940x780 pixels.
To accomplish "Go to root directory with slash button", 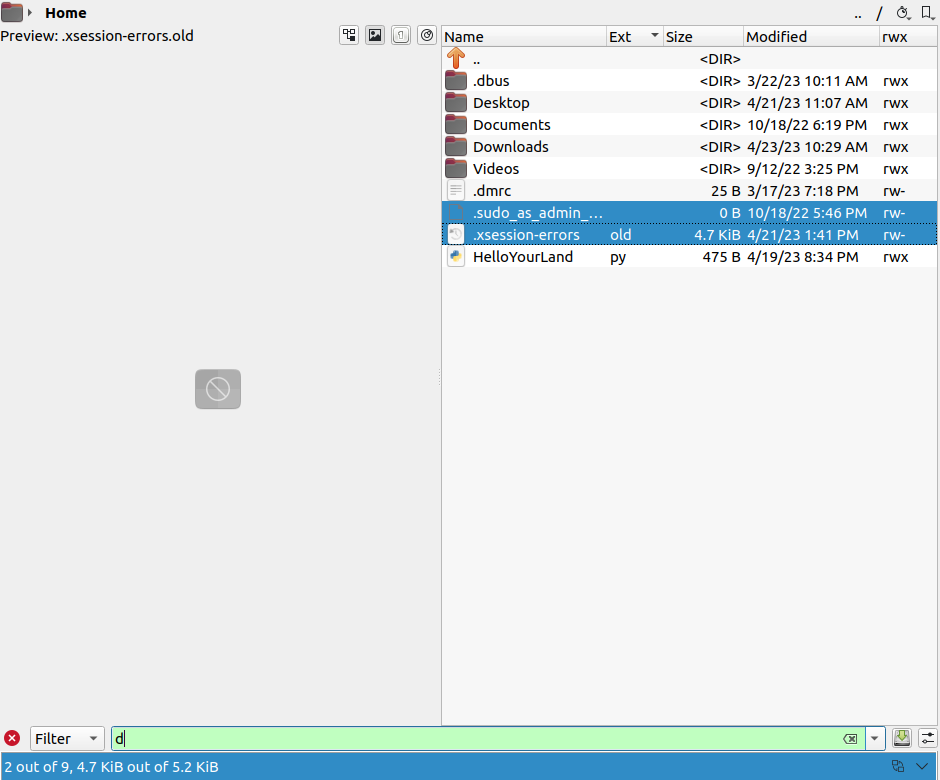I will point(880,13).
